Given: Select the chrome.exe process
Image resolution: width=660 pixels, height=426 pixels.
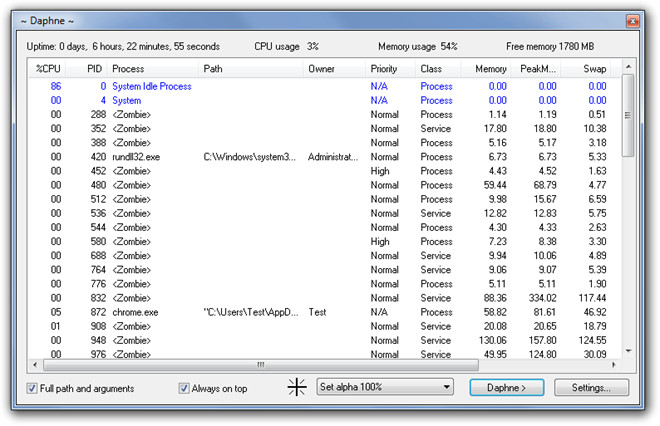Looking at the screenshot, I should tap(325, 312).
